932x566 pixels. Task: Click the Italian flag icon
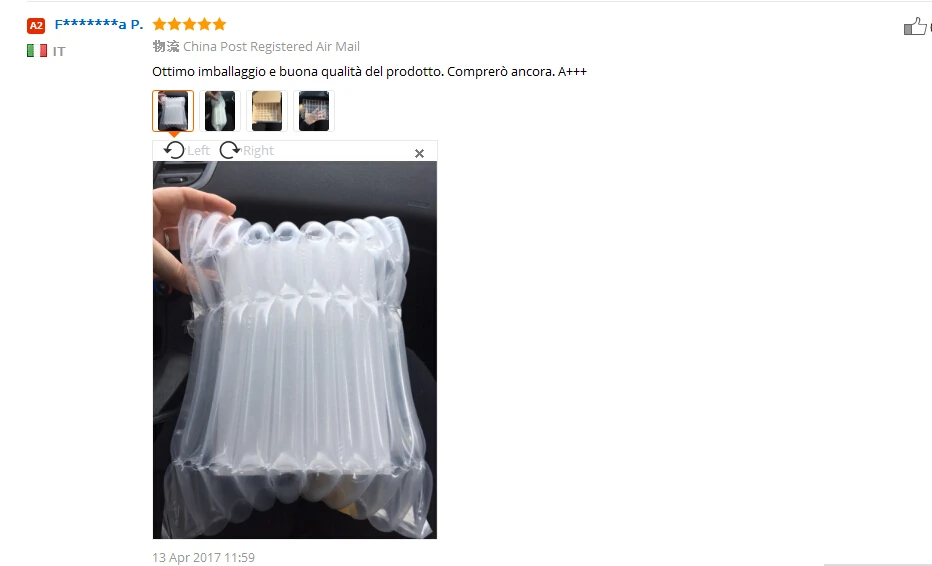coord(37,51)
